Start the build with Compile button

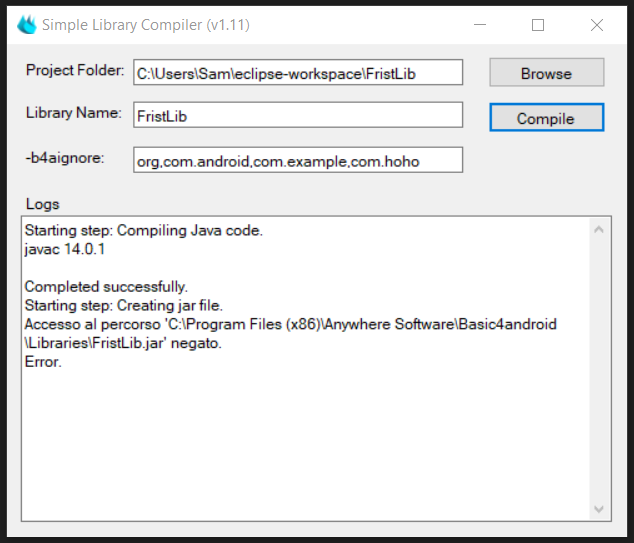546,118
